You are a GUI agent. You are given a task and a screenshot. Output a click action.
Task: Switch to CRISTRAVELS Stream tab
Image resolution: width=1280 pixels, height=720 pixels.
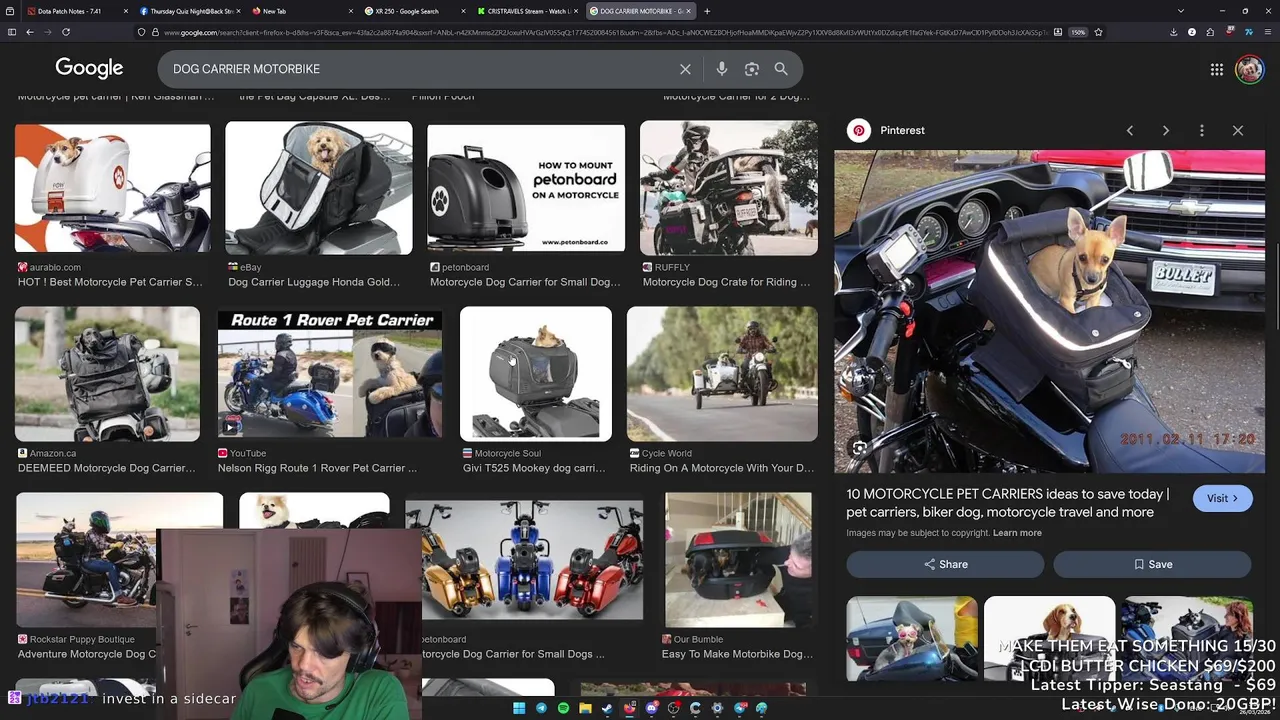click(525, 11)
